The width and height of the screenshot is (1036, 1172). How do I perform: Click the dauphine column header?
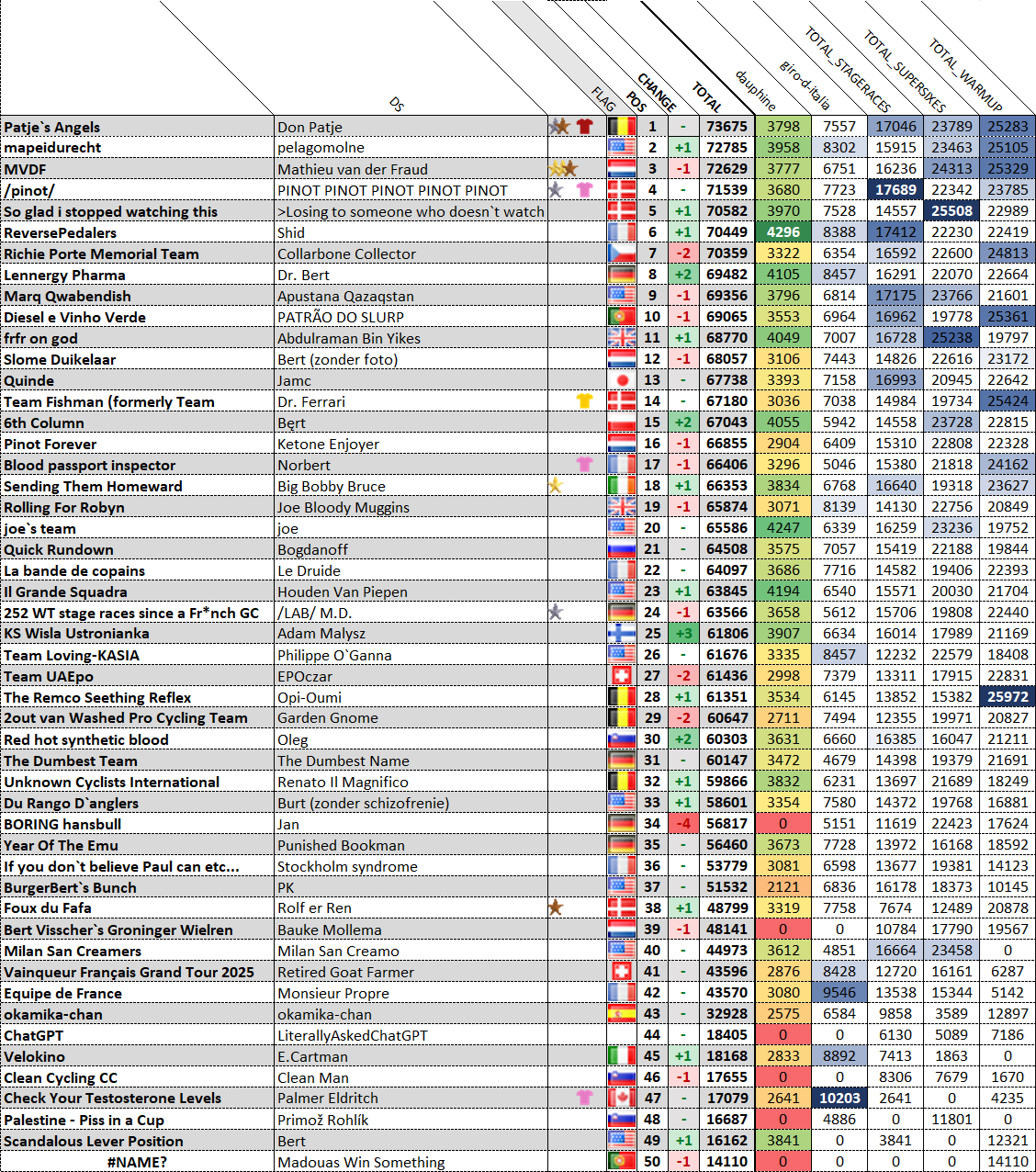pos(755,91)
